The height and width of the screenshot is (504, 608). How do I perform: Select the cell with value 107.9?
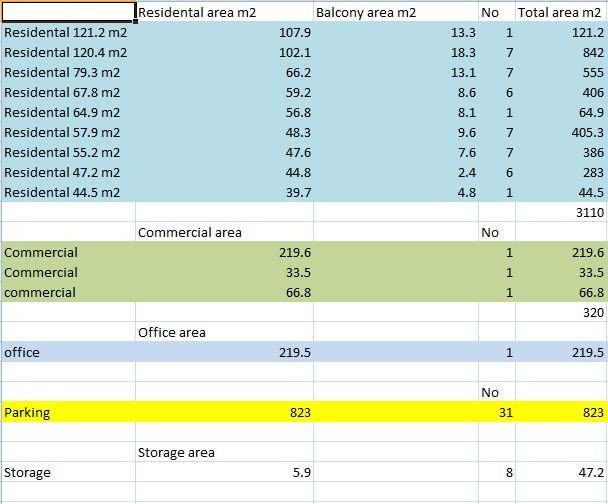pyautogui.click(x=225, y=32)
